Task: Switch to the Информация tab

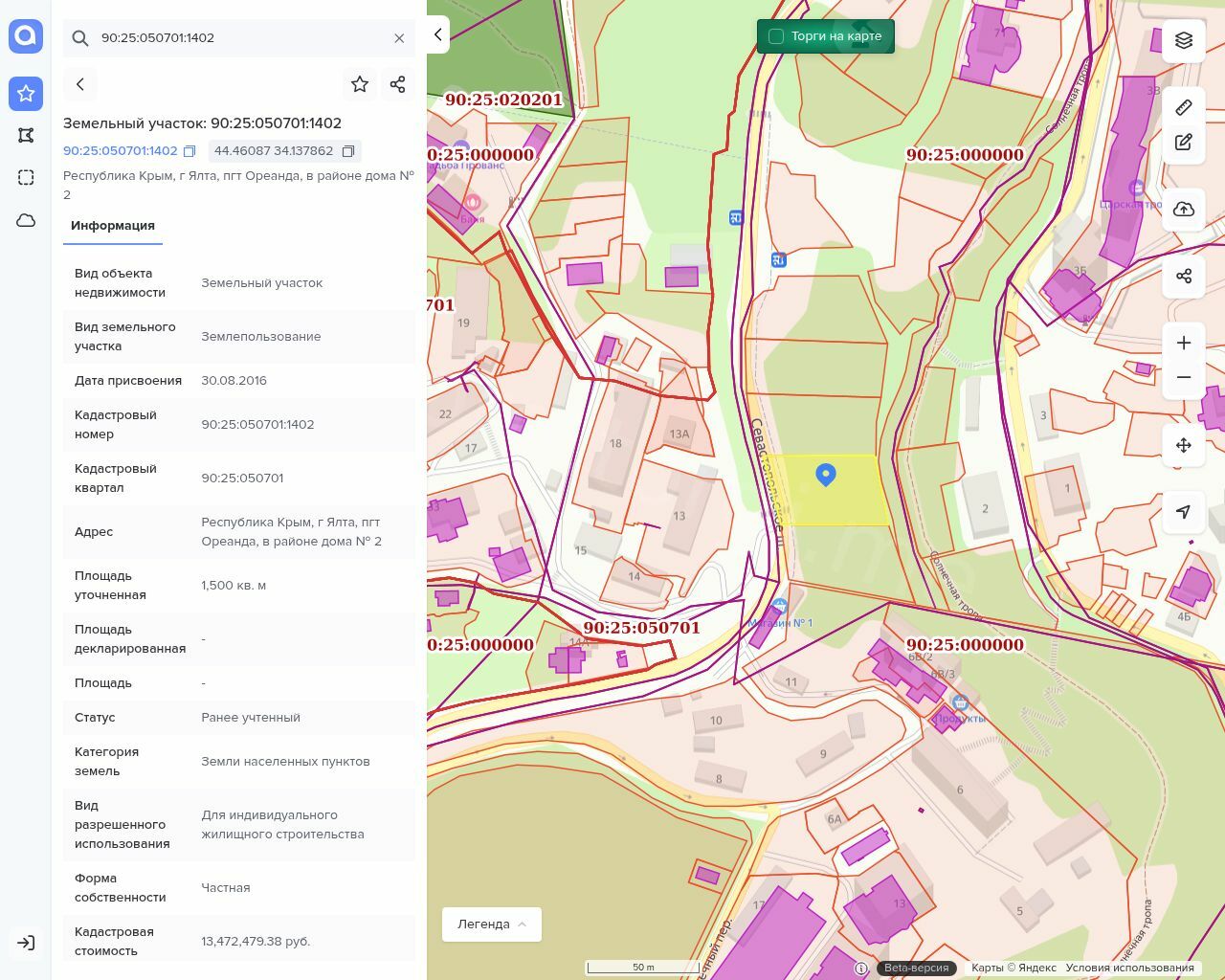Action: pos(113,226)
